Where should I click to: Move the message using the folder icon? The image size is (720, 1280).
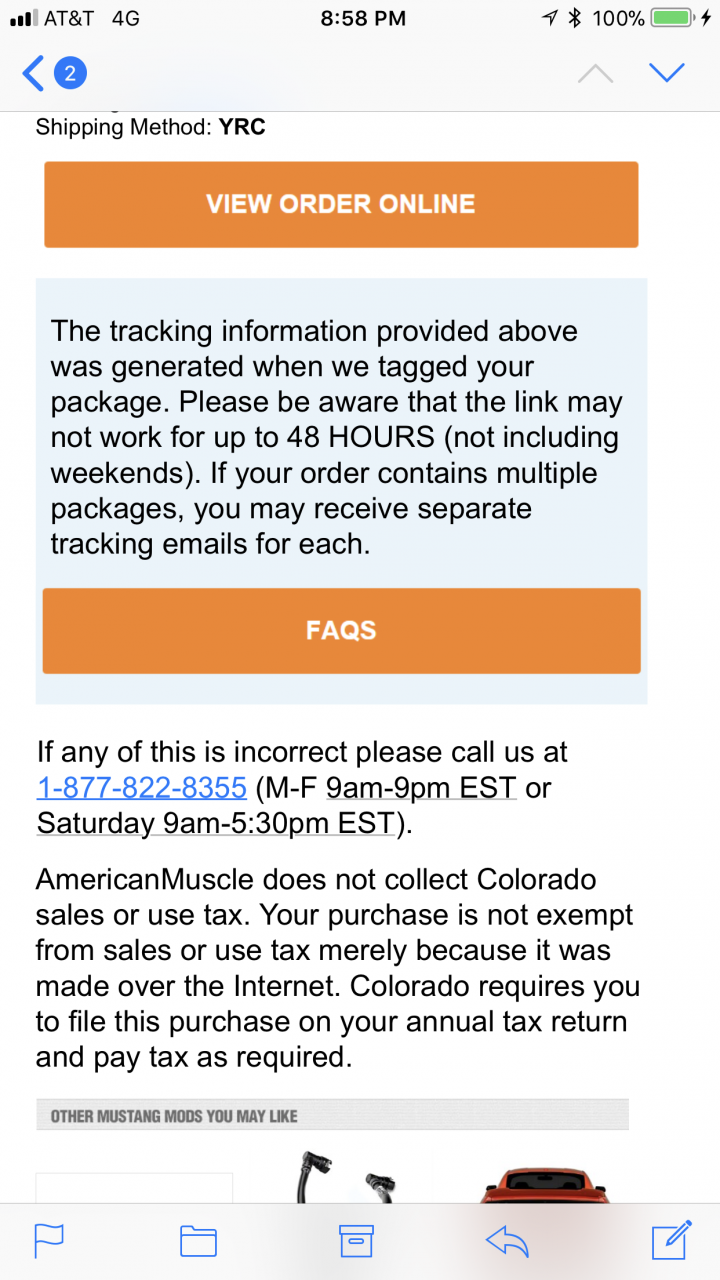coord(198,1240)
